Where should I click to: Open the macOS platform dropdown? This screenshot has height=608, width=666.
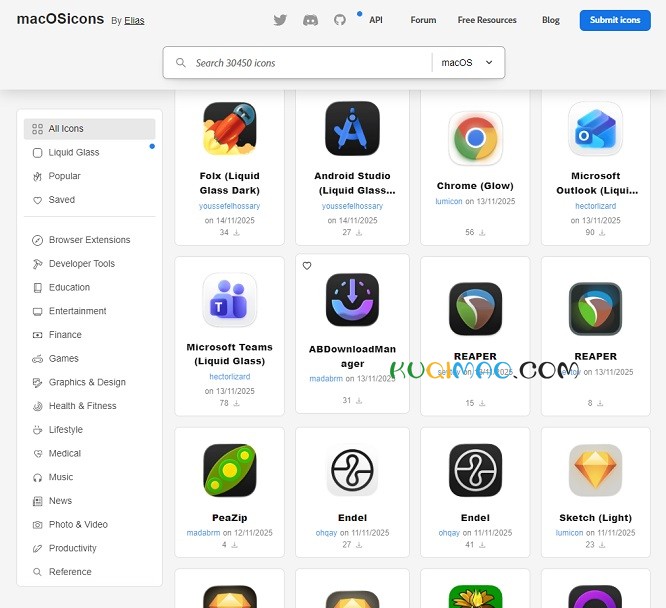point(467,63)
